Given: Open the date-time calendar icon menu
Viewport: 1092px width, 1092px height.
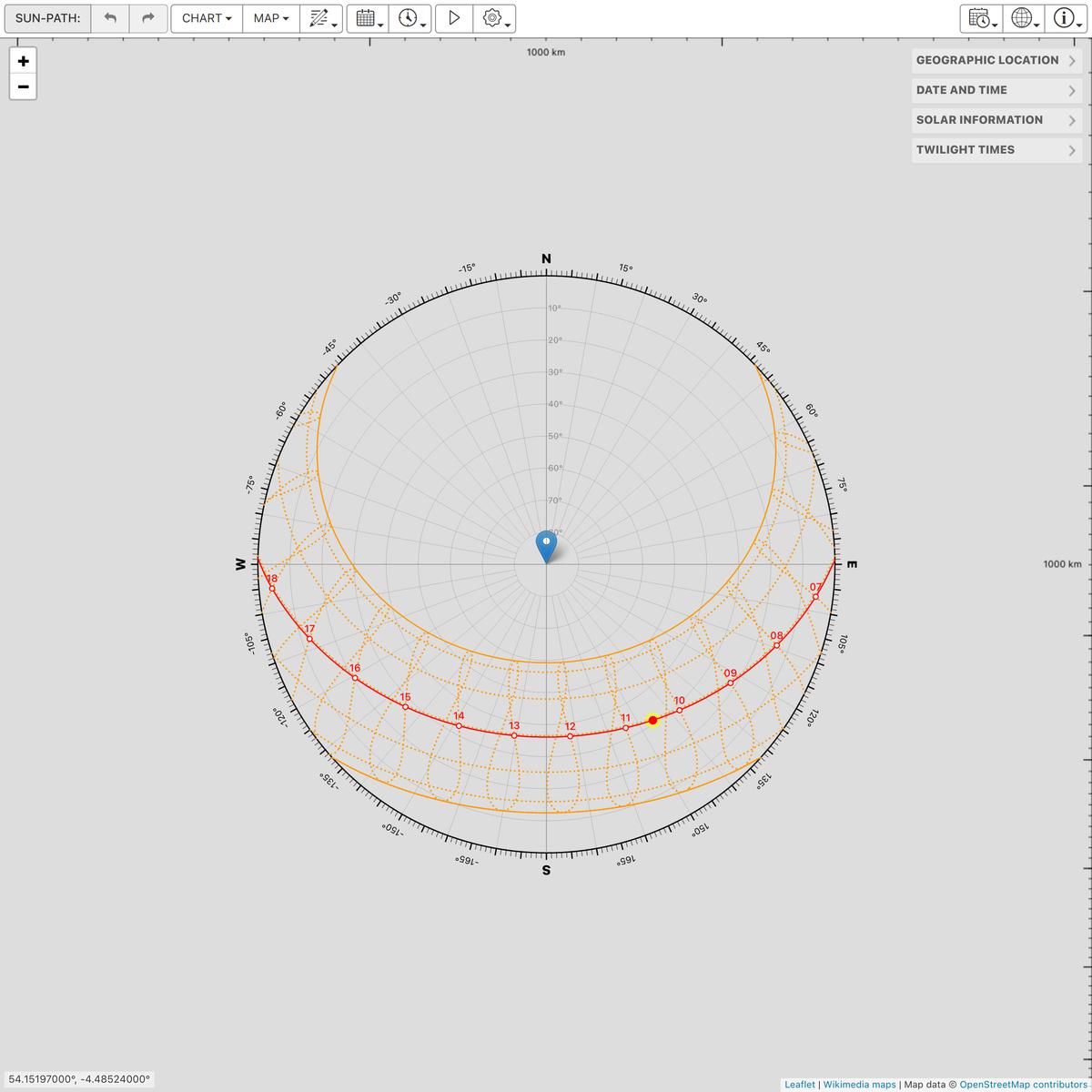Looking at the screenshot, I should pyautogui.click(x=982, y=18).
